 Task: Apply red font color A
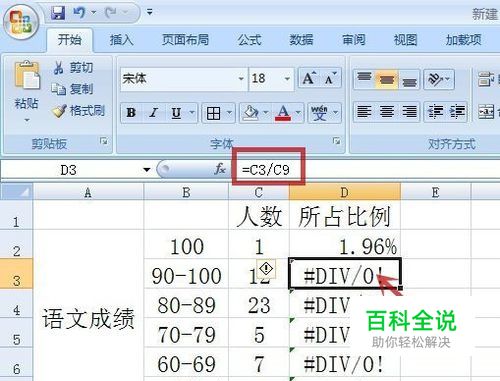(x=283, y=113)
